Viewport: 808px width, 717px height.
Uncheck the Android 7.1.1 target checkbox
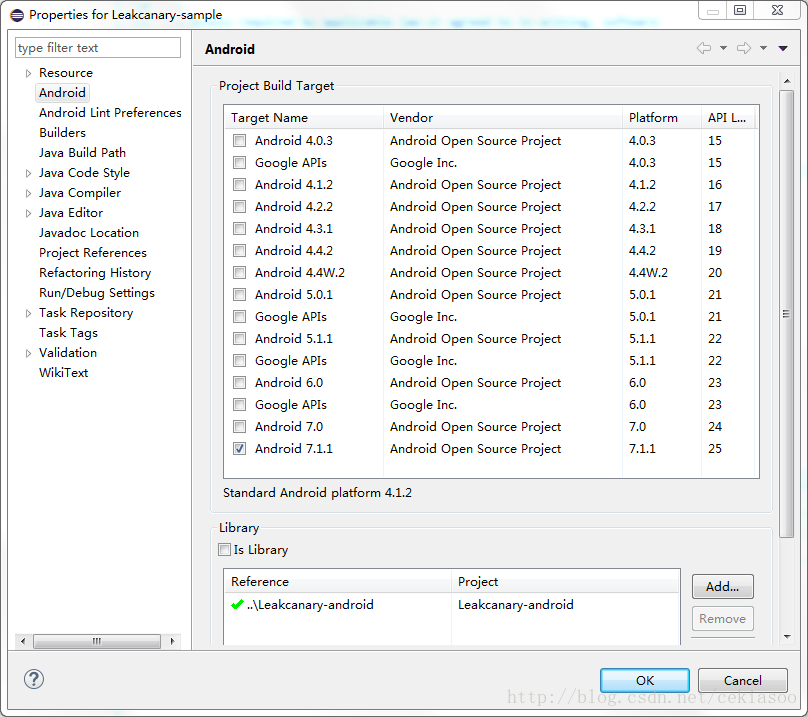239,448
